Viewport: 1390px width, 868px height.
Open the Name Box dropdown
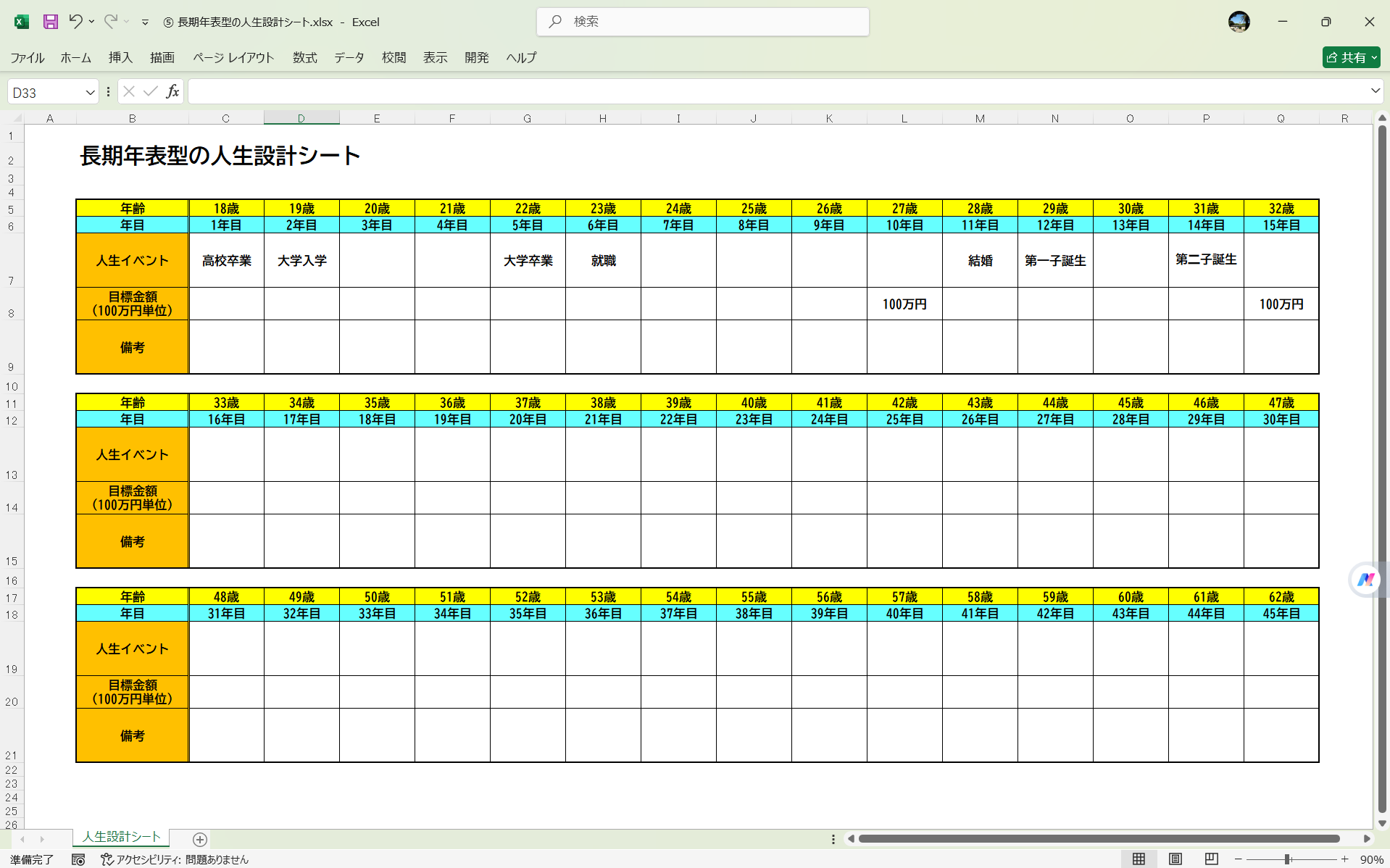90,91
